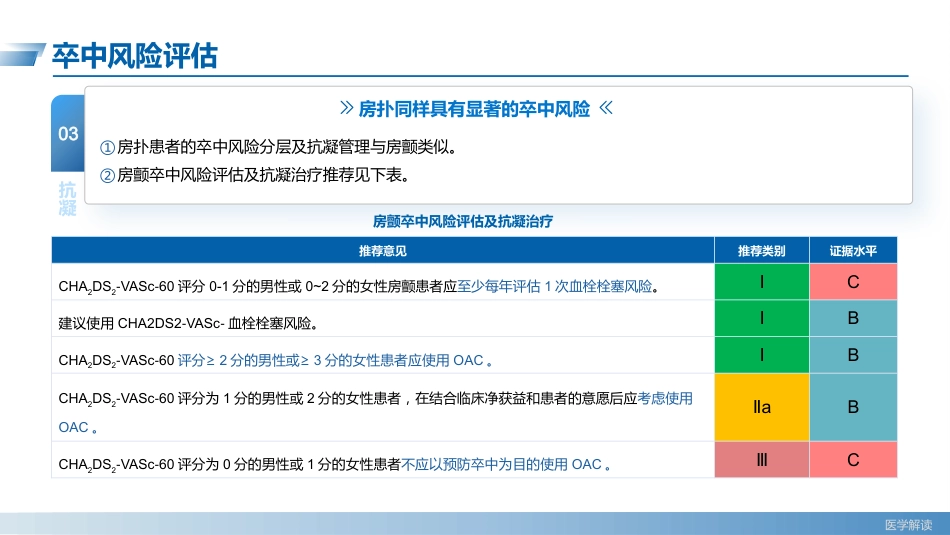Click the 推荐意见 column header

[383, 251]
